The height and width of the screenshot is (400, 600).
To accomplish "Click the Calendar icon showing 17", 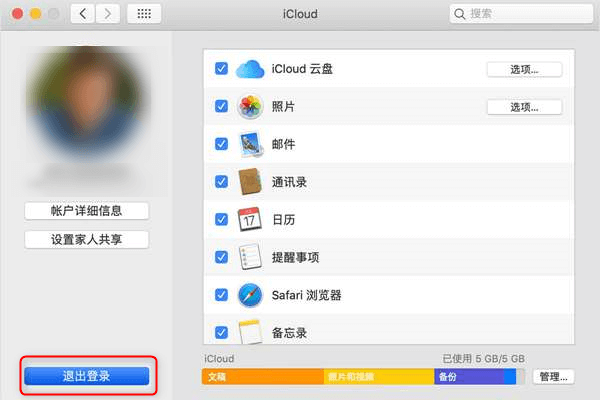I will [249, 219].
